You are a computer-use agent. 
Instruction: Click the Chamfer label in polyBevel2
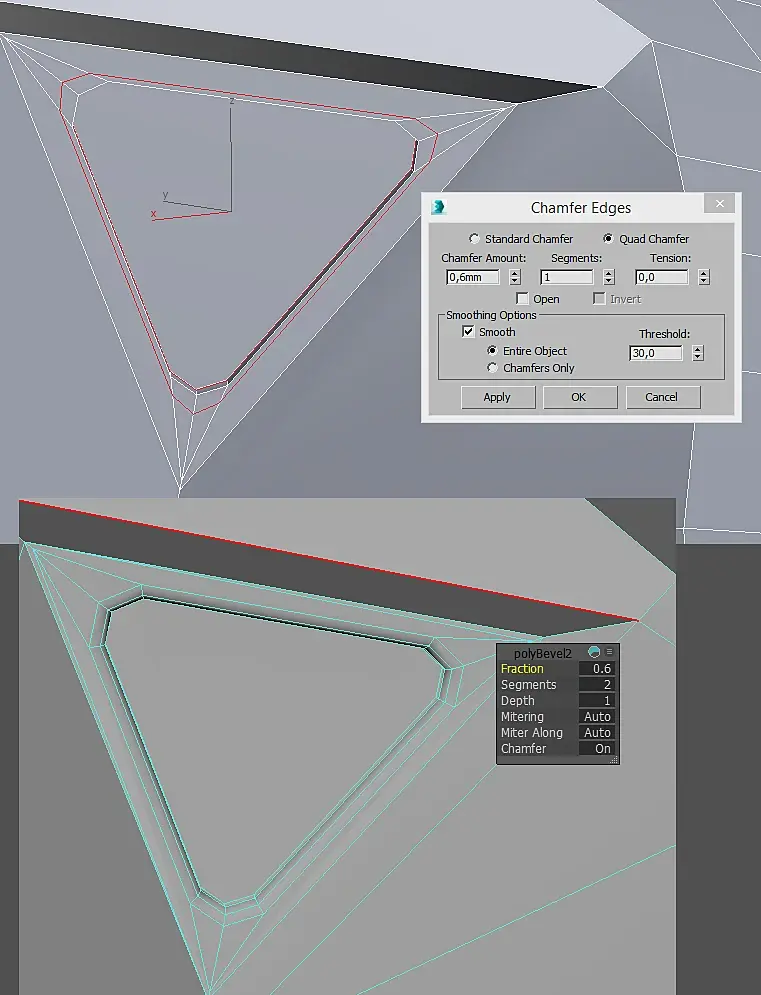523,749
